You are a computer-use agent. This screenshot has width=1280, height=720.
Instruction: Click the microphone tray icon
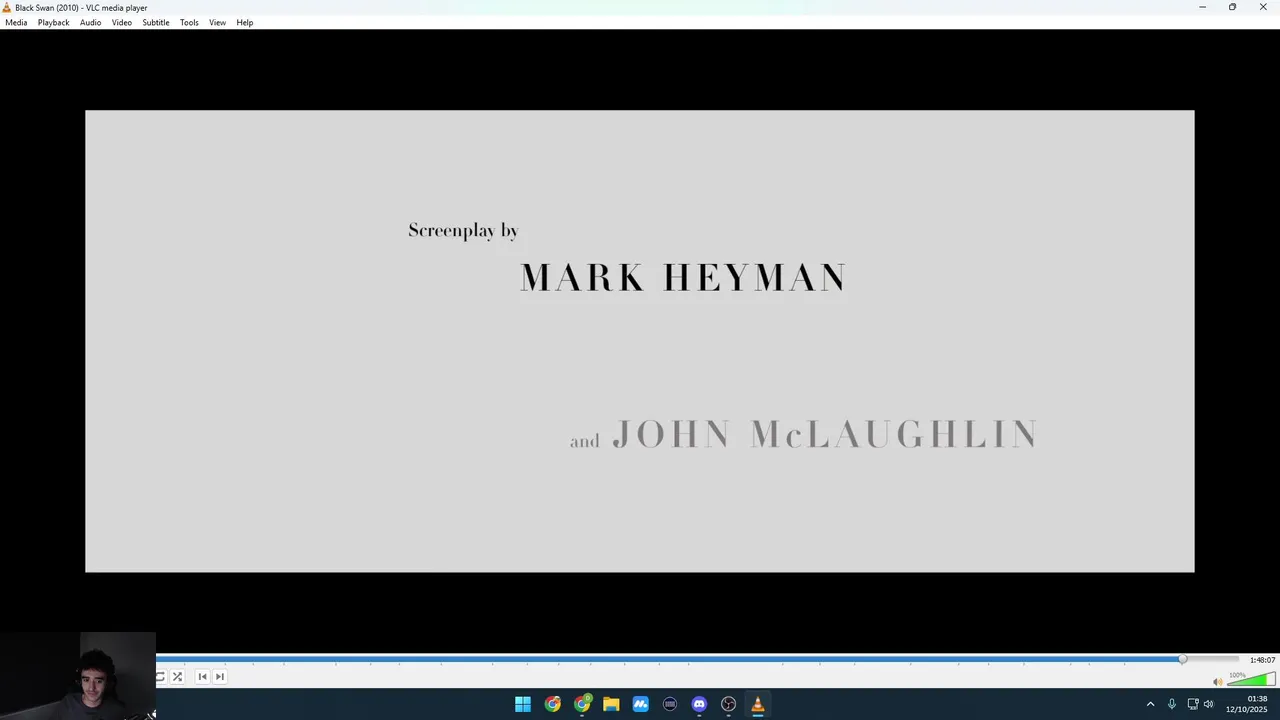(1172, 704)
